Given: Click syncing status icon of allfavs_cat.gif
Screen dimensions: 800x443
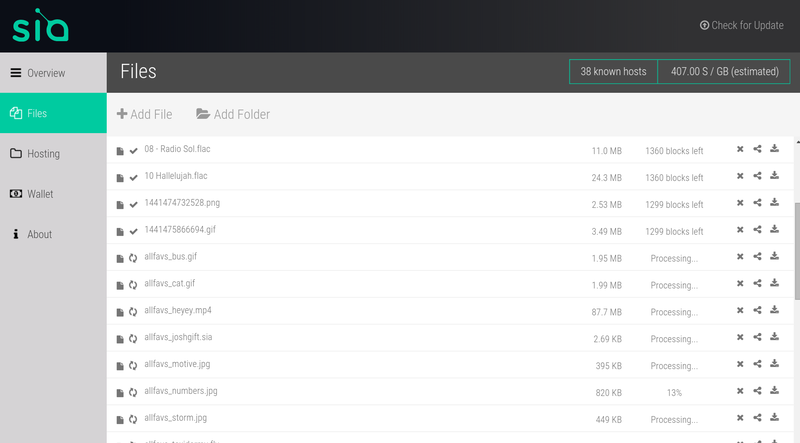Looking at the screenshot, I should point(133,285).
